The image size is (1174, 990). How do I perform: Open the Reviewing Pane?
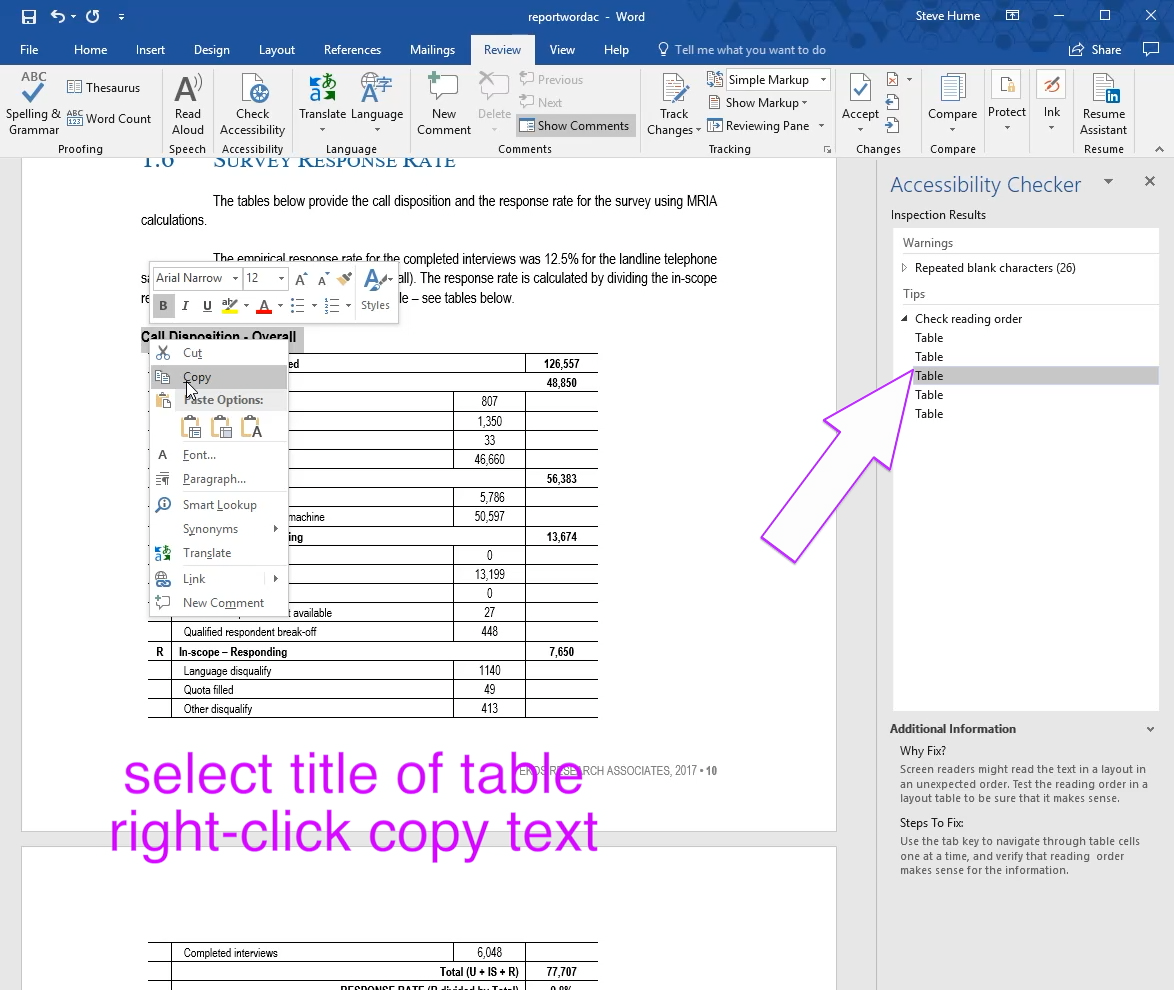(758, 126)
